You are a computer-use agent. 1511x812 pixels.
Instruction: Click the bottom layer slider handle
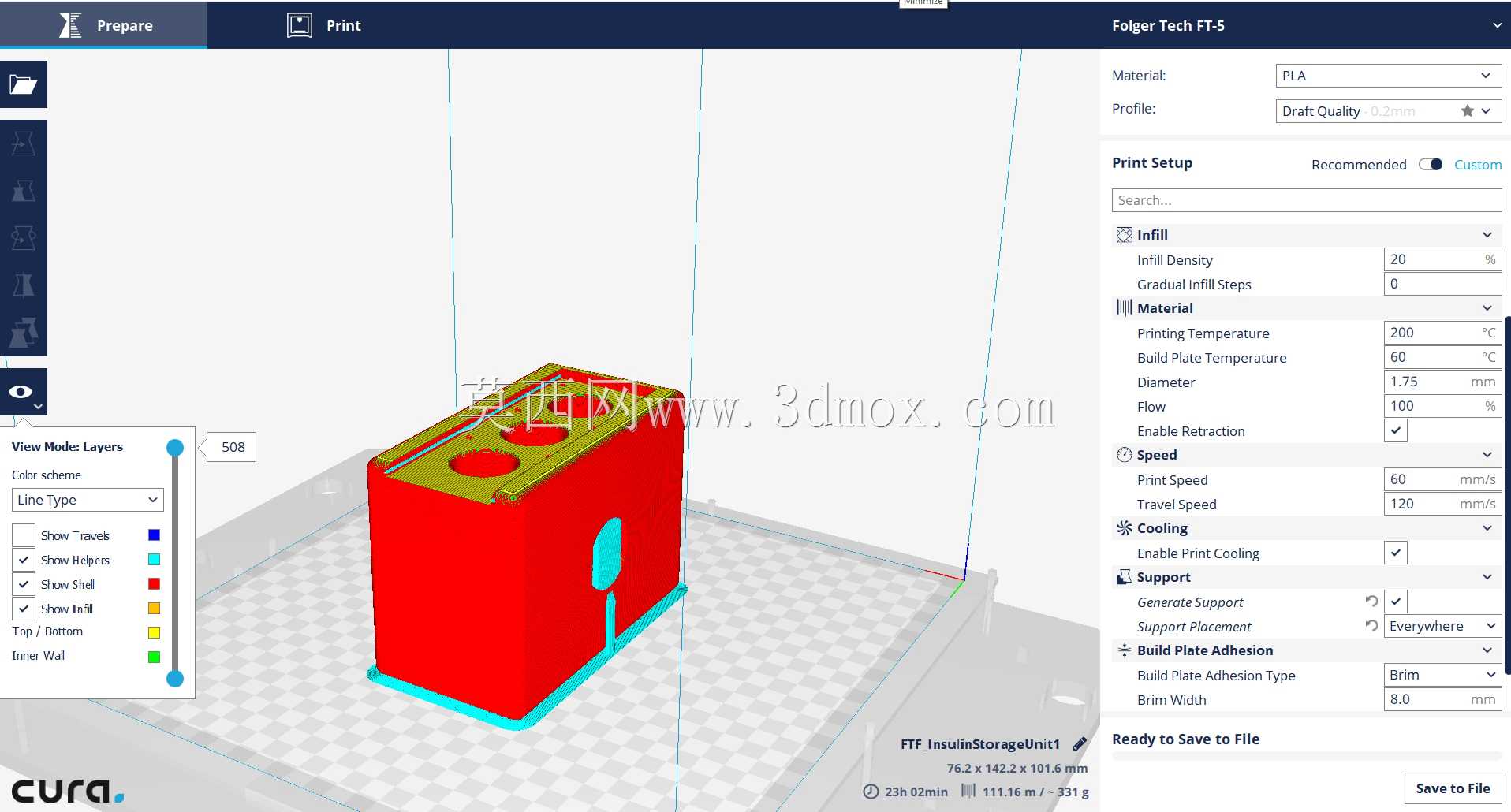point(175,679)
